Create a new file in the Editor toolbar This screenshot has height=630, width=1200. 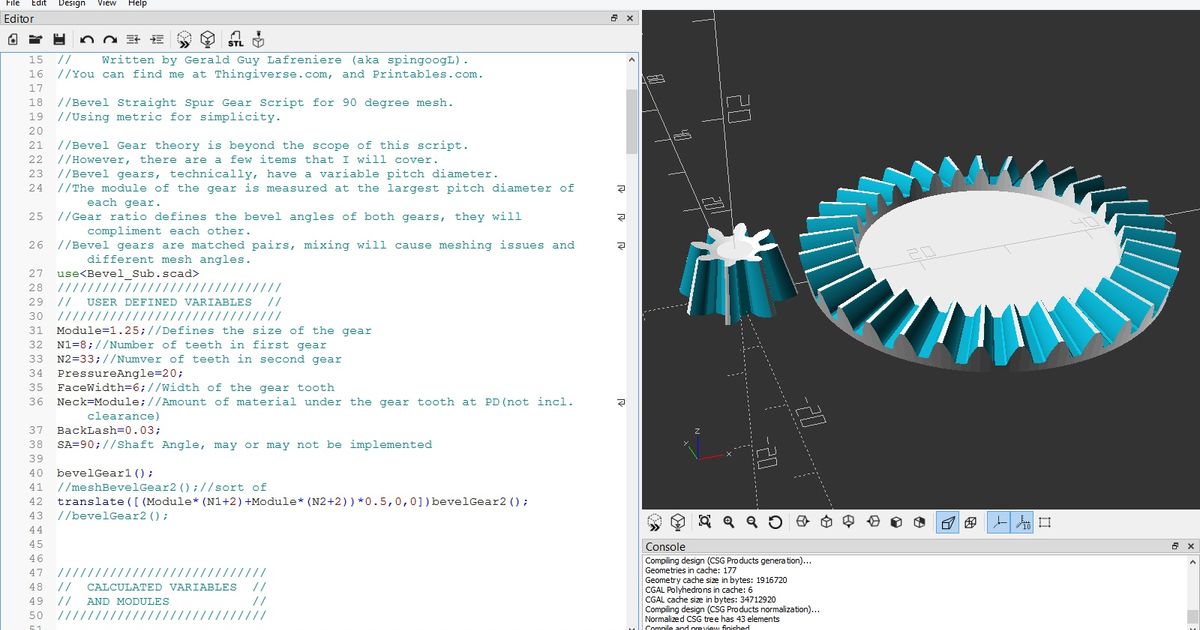point(13,39)
